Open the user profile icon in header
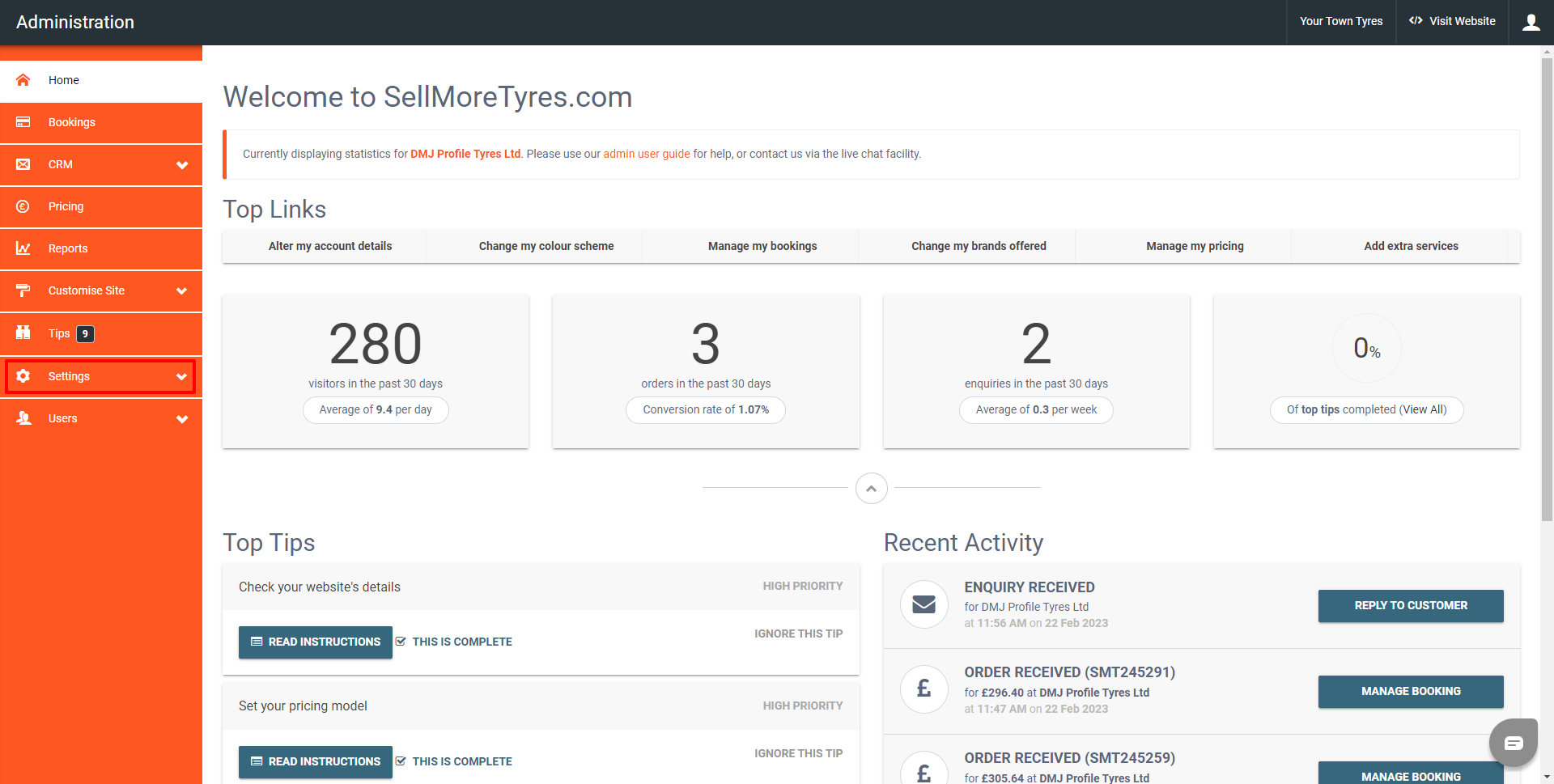This screenshot has height=784, width=1554. point(1531,22)
